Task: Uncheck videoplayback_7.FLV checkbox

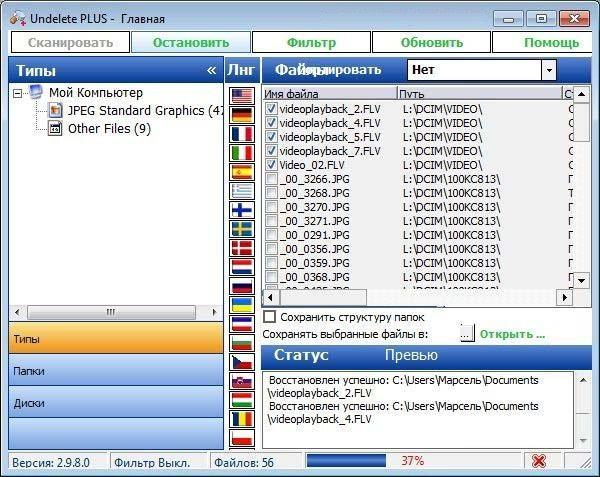Action: [271, 151]
